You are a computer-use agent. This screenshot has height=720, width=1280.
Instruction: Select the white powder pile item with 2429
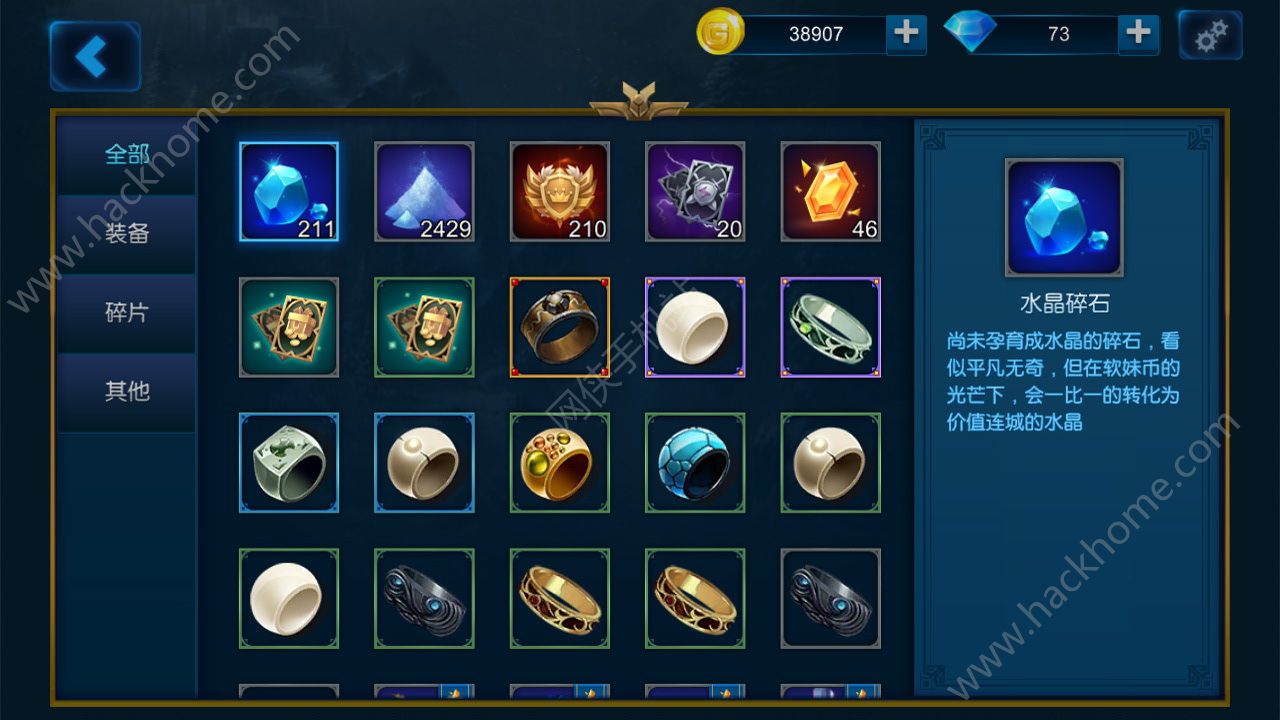click(x=424, y=192)
